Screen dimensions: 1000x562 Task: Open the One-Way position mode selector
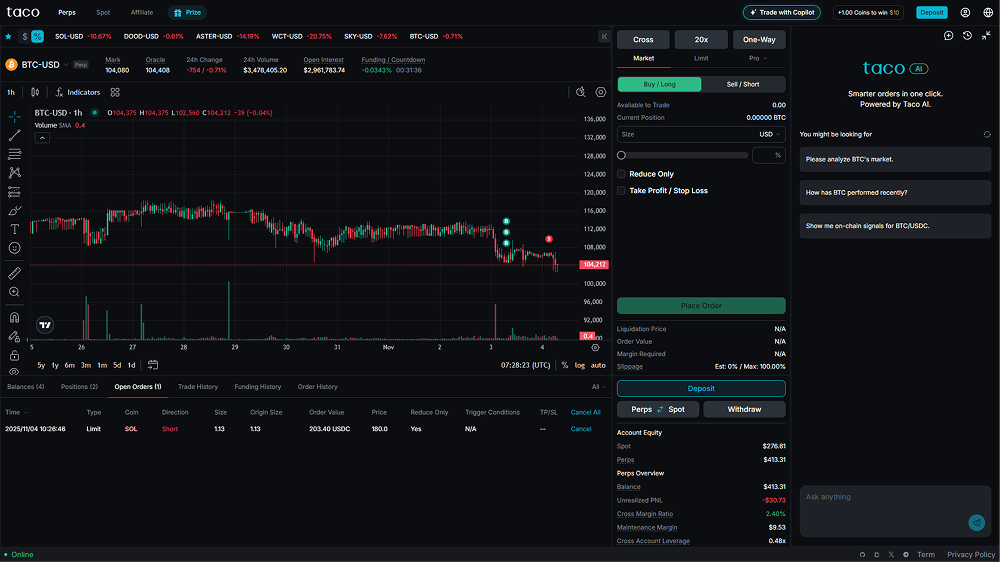tap(759, 40)
